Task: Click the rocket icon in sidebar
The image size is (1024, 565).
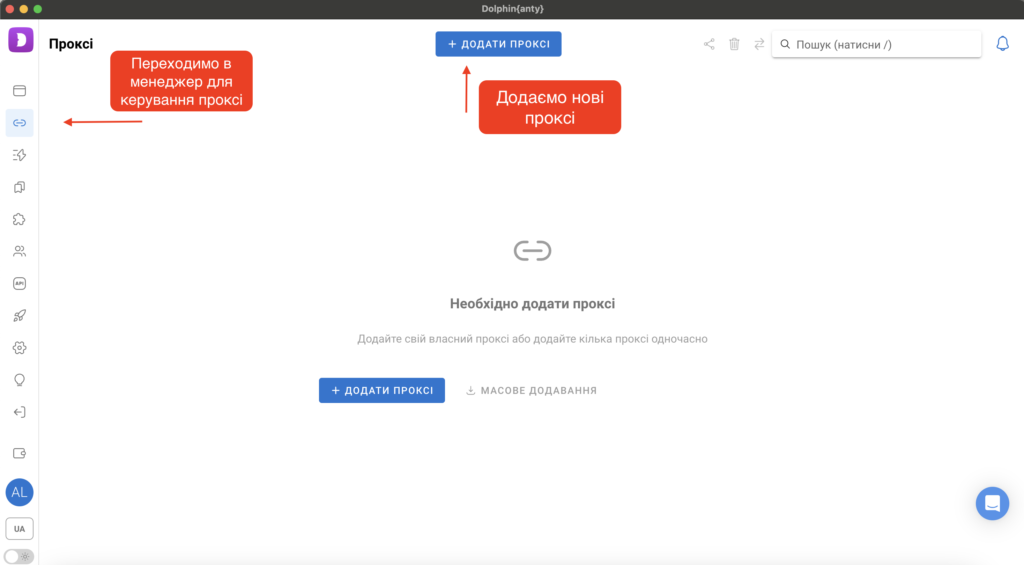Action: click(x=19, y=315)
